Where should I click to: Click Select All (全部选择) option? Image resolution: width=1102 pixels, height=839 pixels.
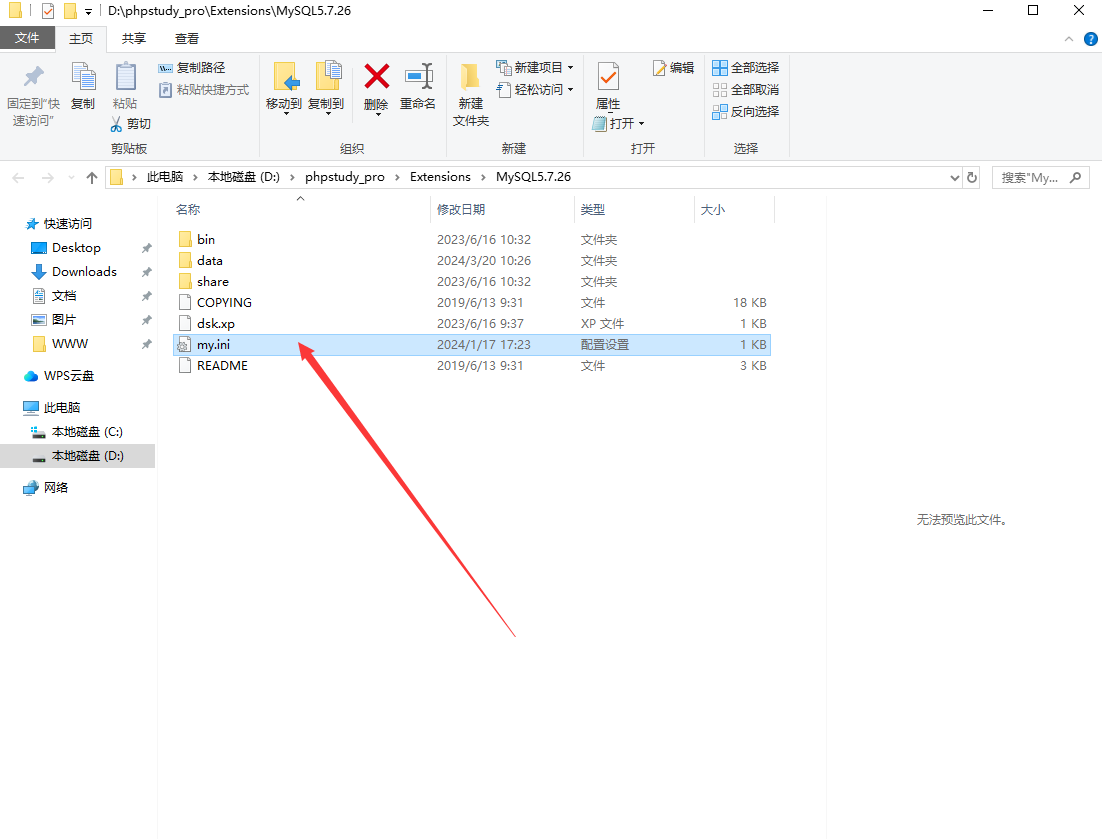[x=745, y=67]
